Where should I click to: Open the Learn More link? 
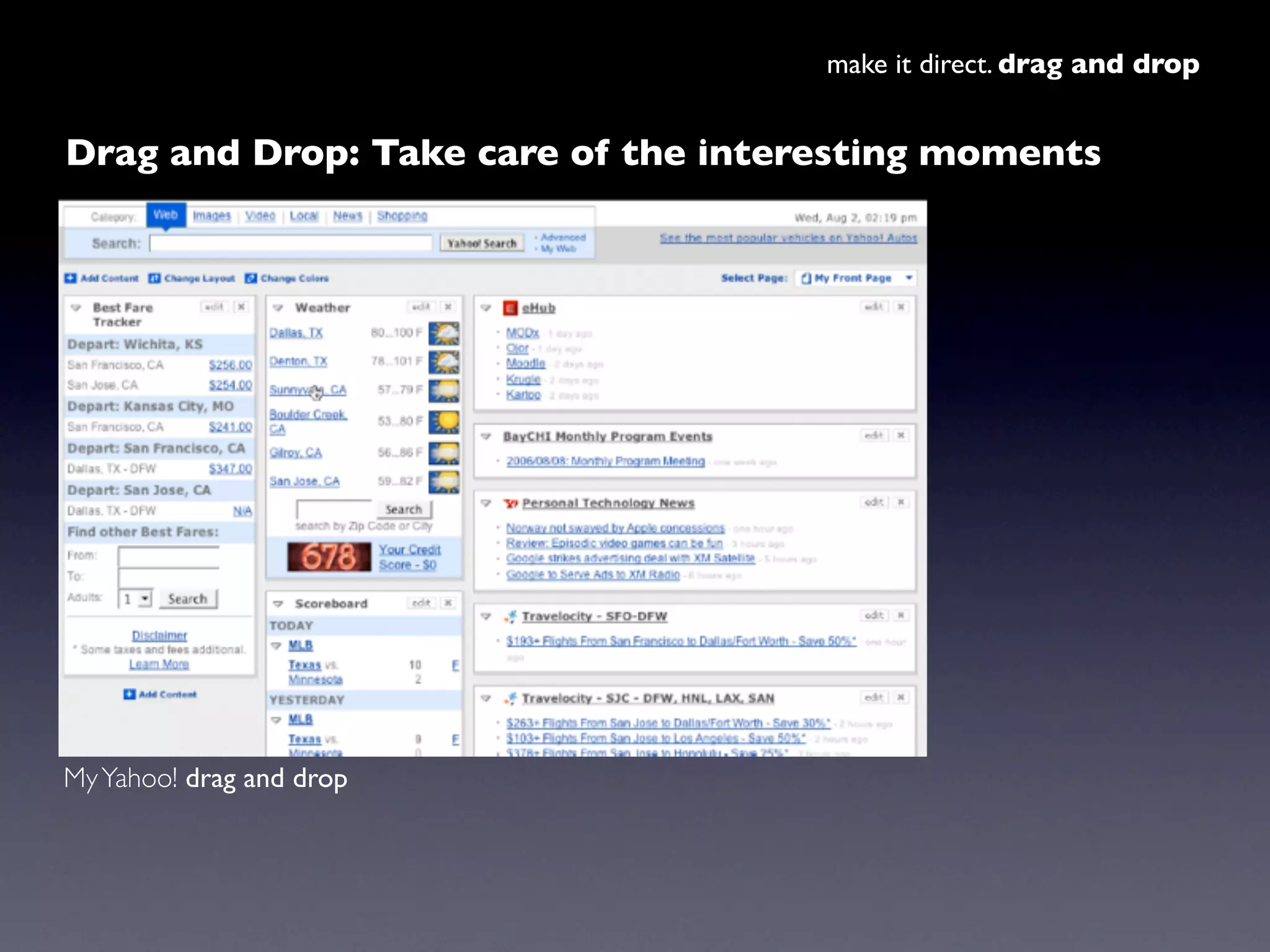click(x=159, y=664)
